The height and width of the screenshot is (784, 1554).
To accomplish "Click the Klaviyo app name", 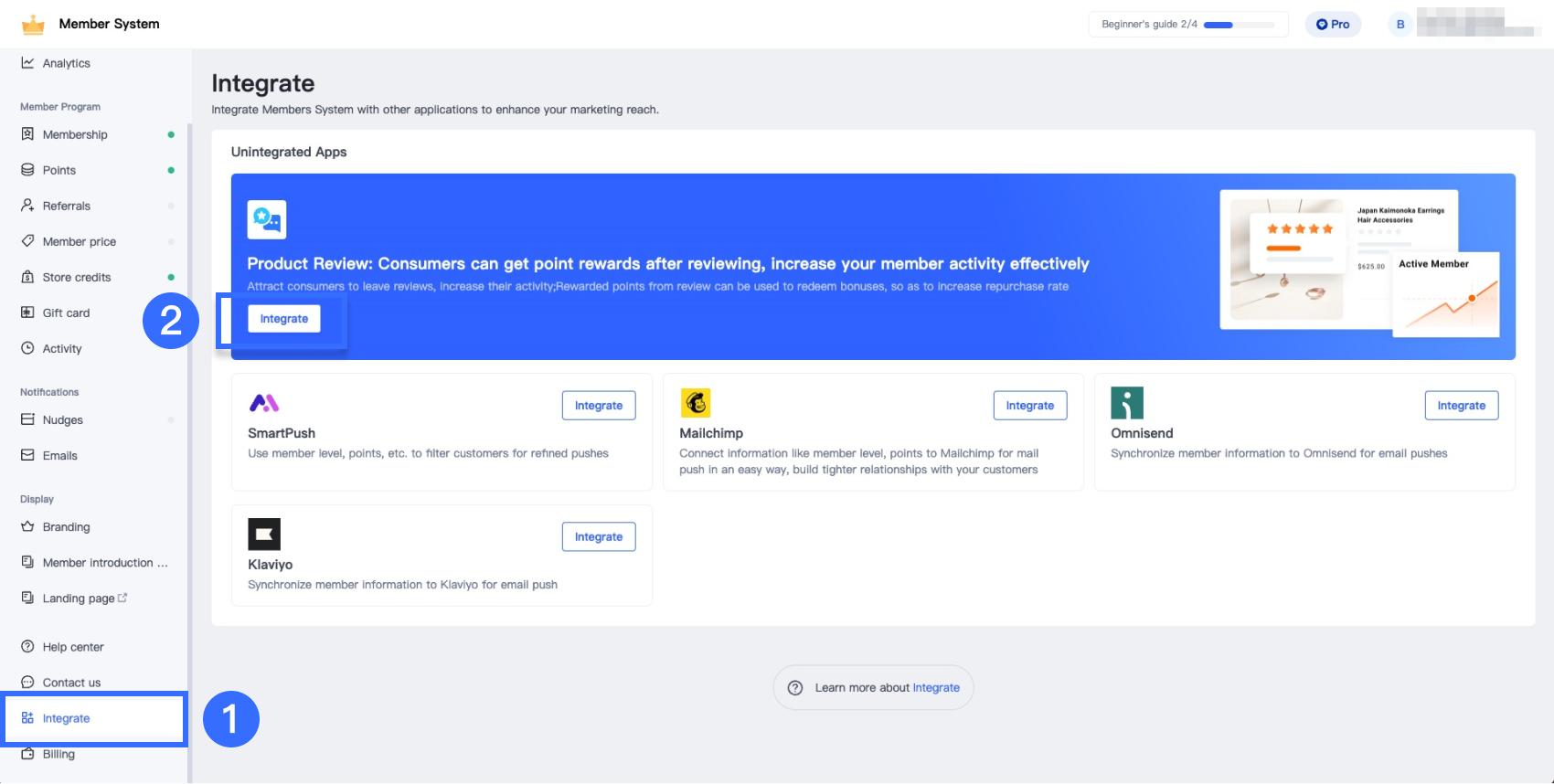I will click(271, 565).
